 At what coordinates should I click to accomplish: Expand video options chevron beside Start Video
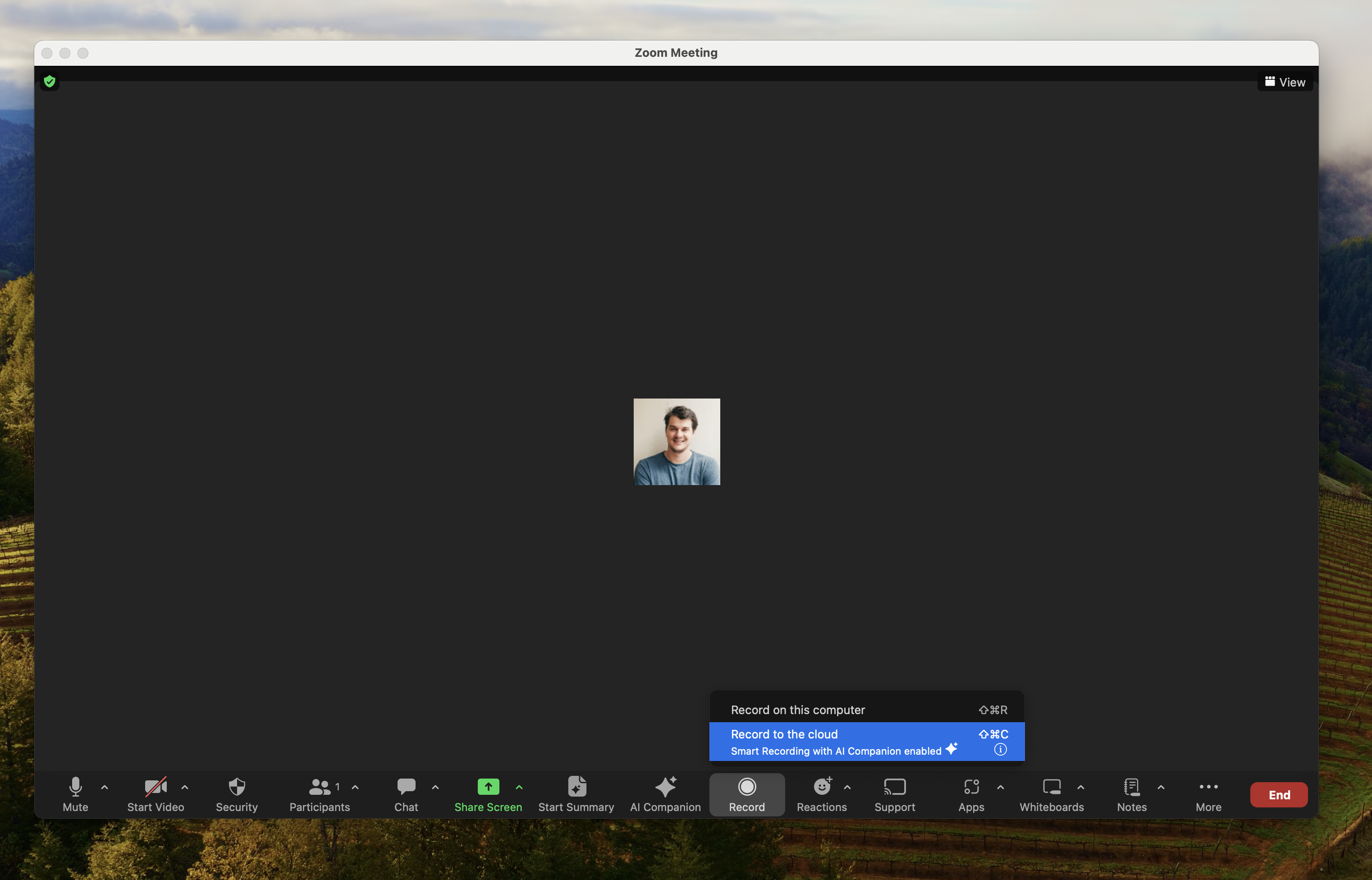click(184, 788)
